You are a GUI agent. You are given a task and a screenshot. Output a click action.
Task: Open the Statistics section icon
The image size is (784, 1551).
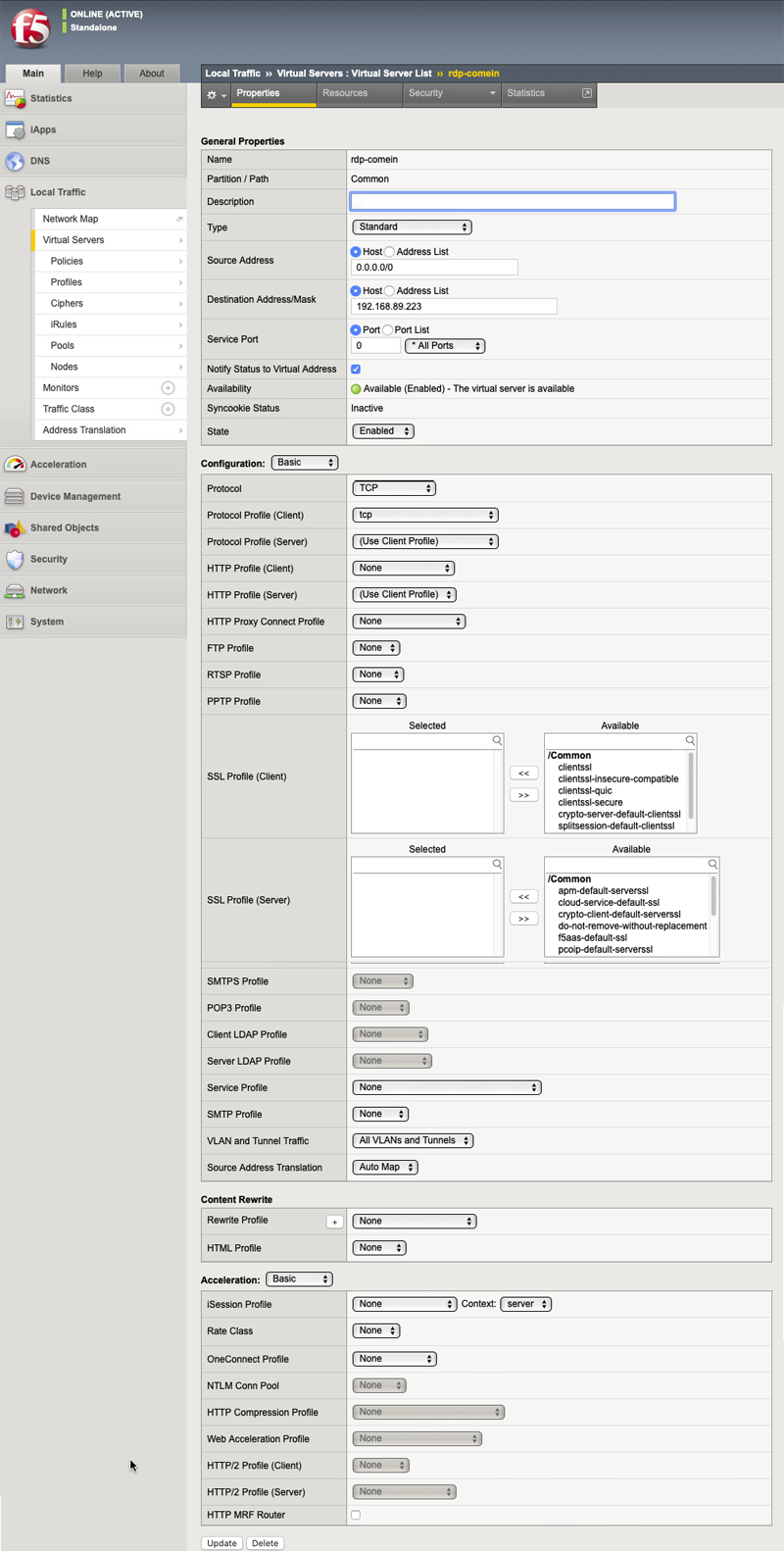pyautogui.click(x=15, y=98)
